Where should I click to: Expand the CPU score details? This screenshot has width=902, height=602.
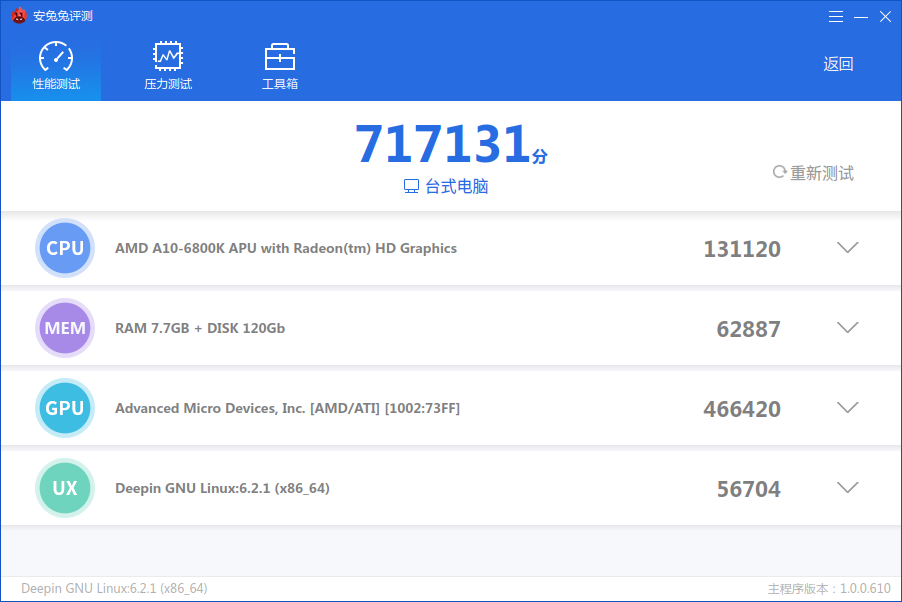[847, 247]
